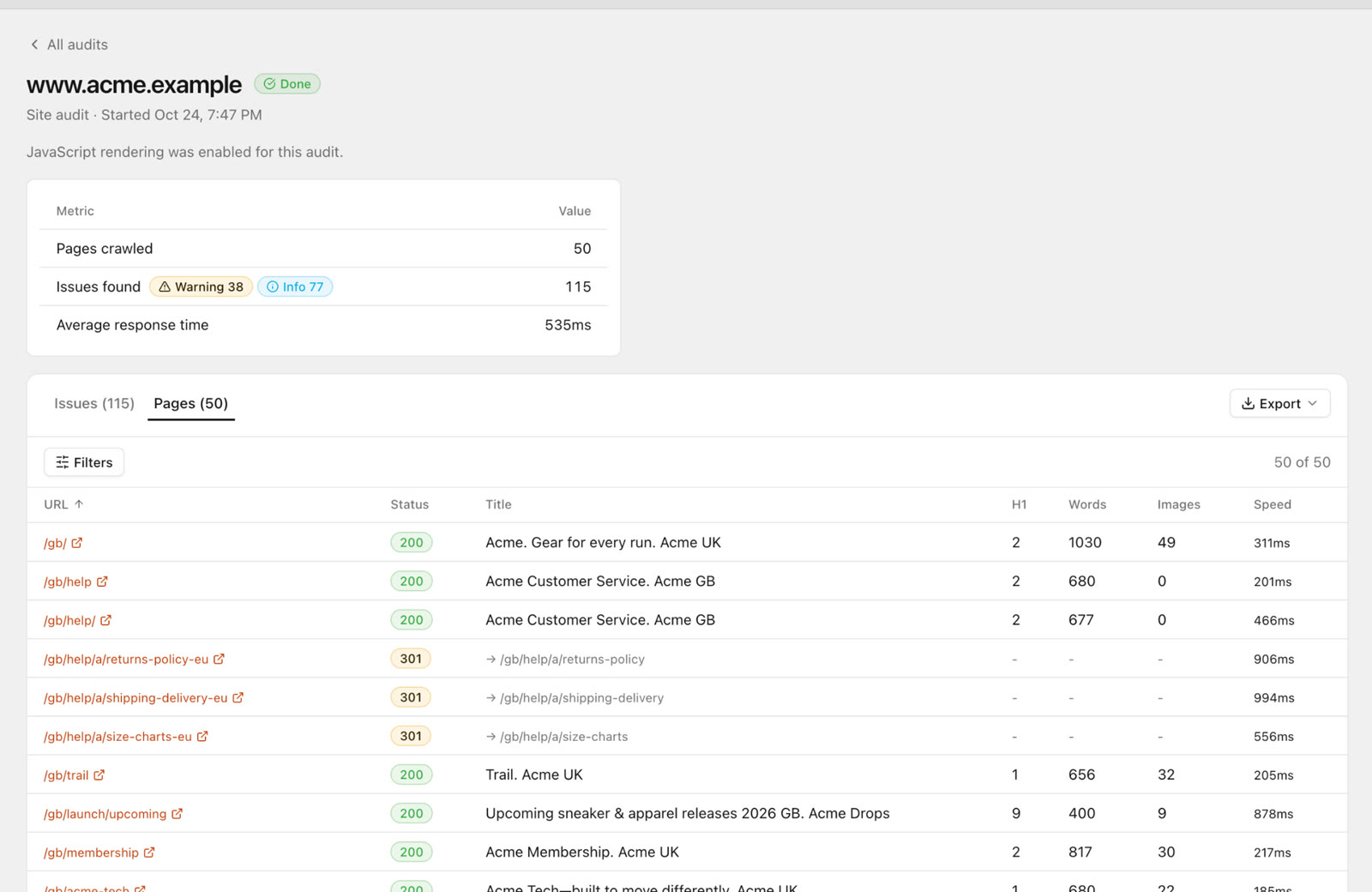
Task: Open the /gb/help/a/size-charts-eu link
Action: tap(117, 736)
